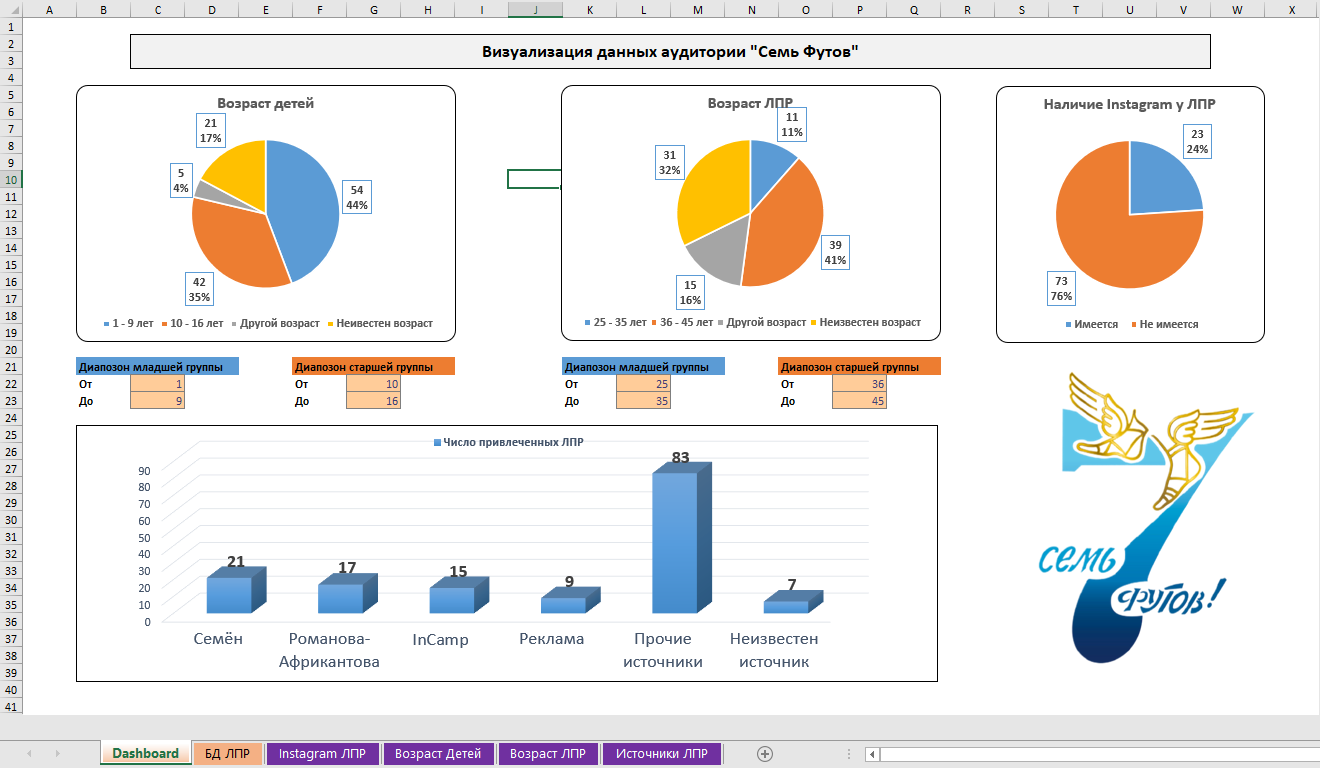
Task: Click the Число привлеченных ЛПР bar chart
Action: coord(505,555)
